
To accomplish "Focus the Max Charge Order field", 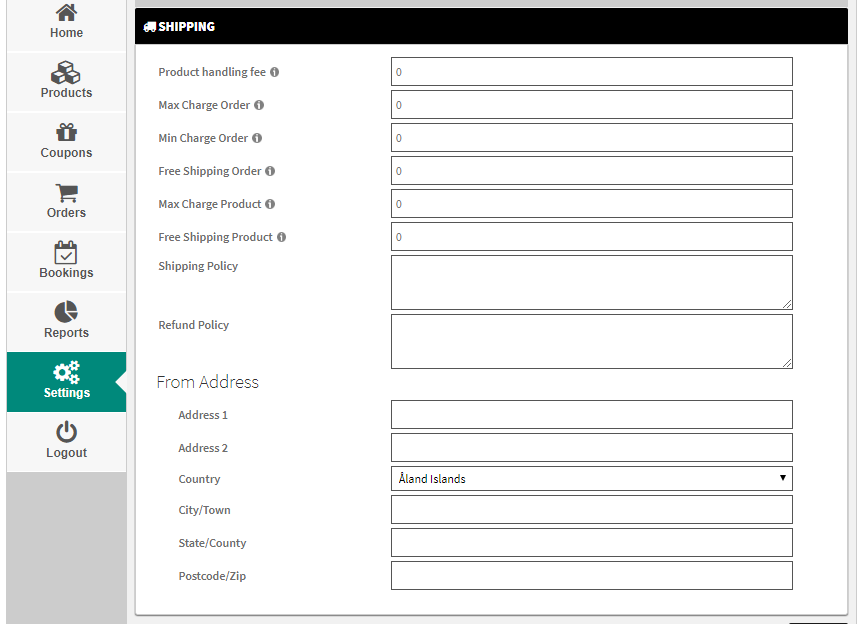I will [x=592, y=105].
